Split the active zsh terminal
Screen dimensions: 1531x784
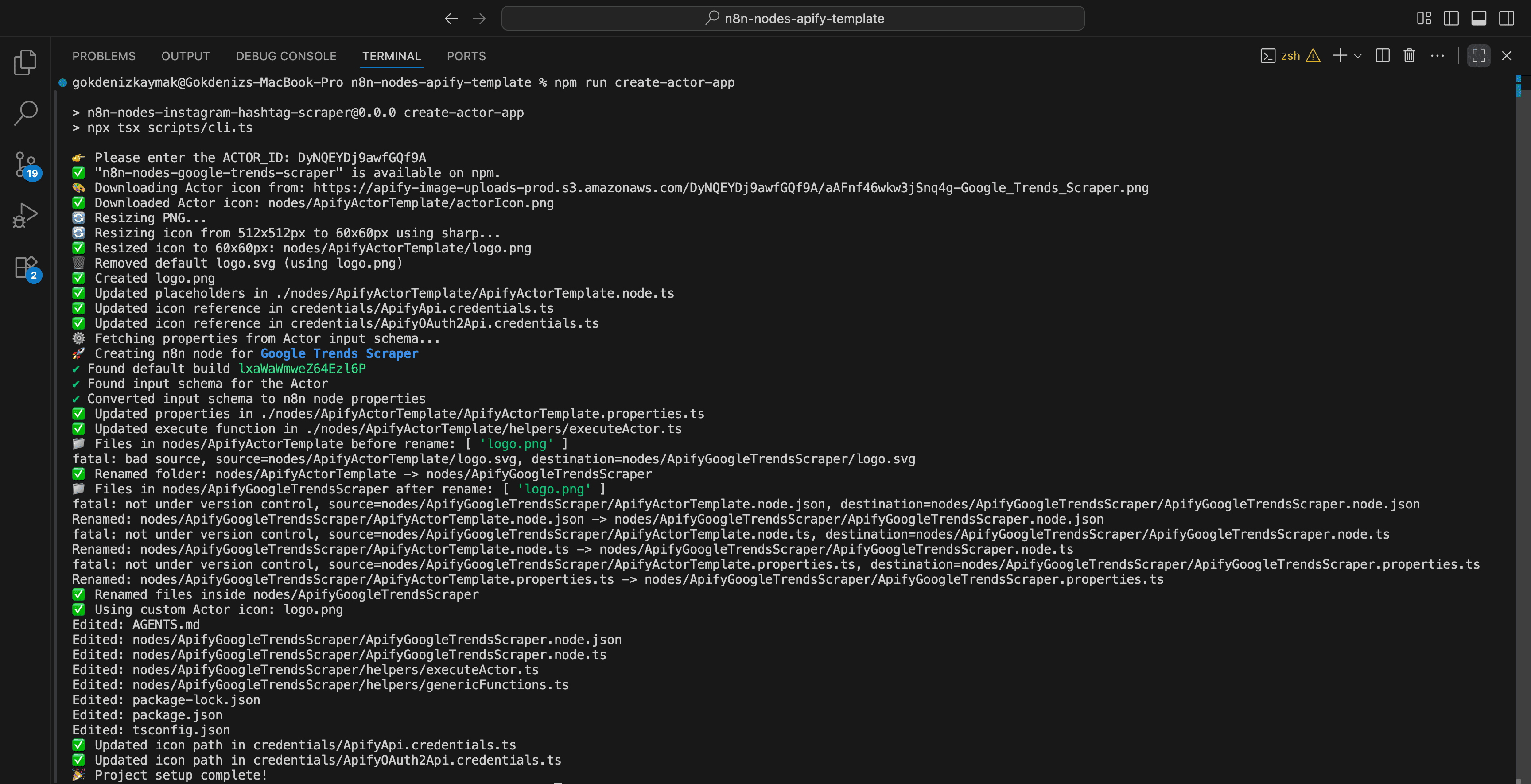pyautogui.click(x=1383, y=56)
